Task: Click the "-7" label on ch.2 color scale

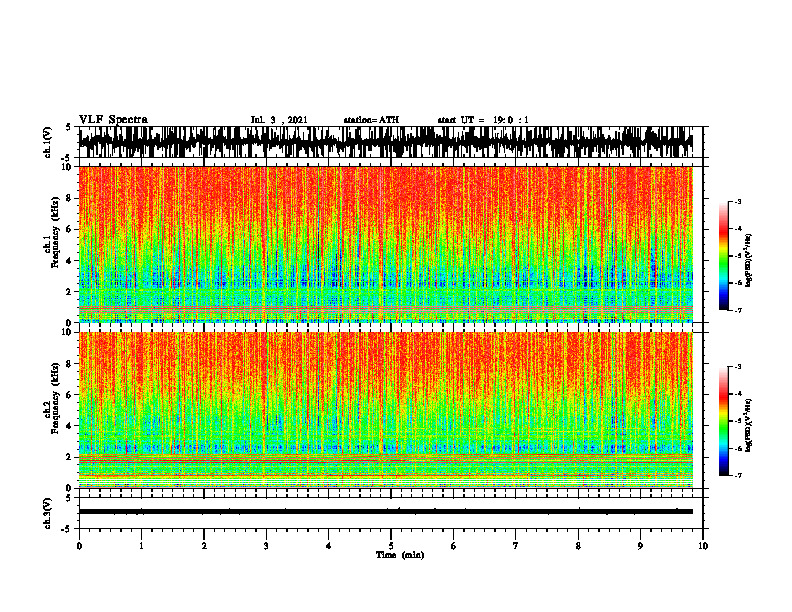Action: (x=737, y=475)
